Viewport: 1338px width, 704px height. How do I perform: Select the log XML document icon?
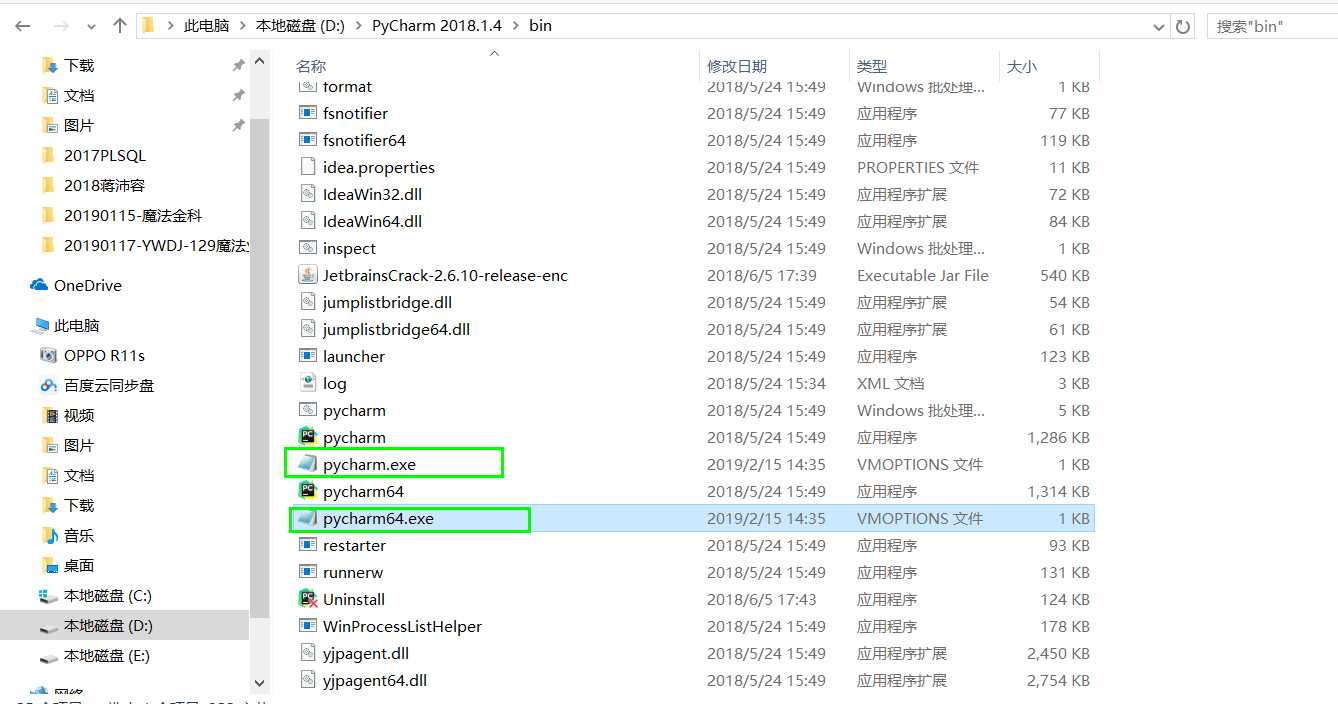coord(308,383)
